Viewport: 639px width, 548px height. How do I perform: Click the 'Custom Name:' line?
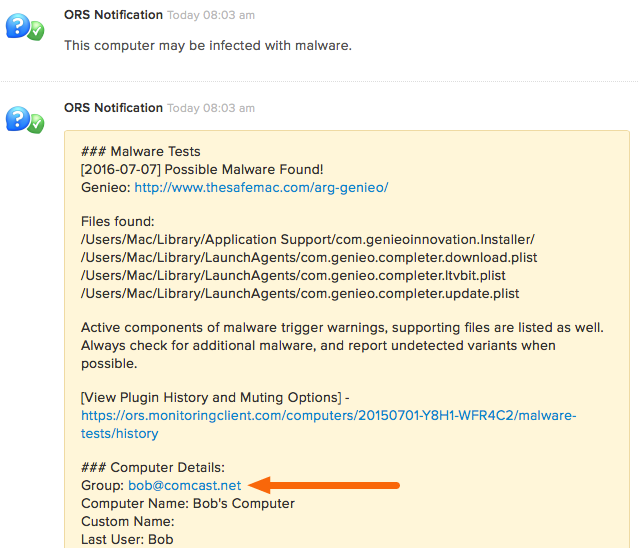coord(128,522)
